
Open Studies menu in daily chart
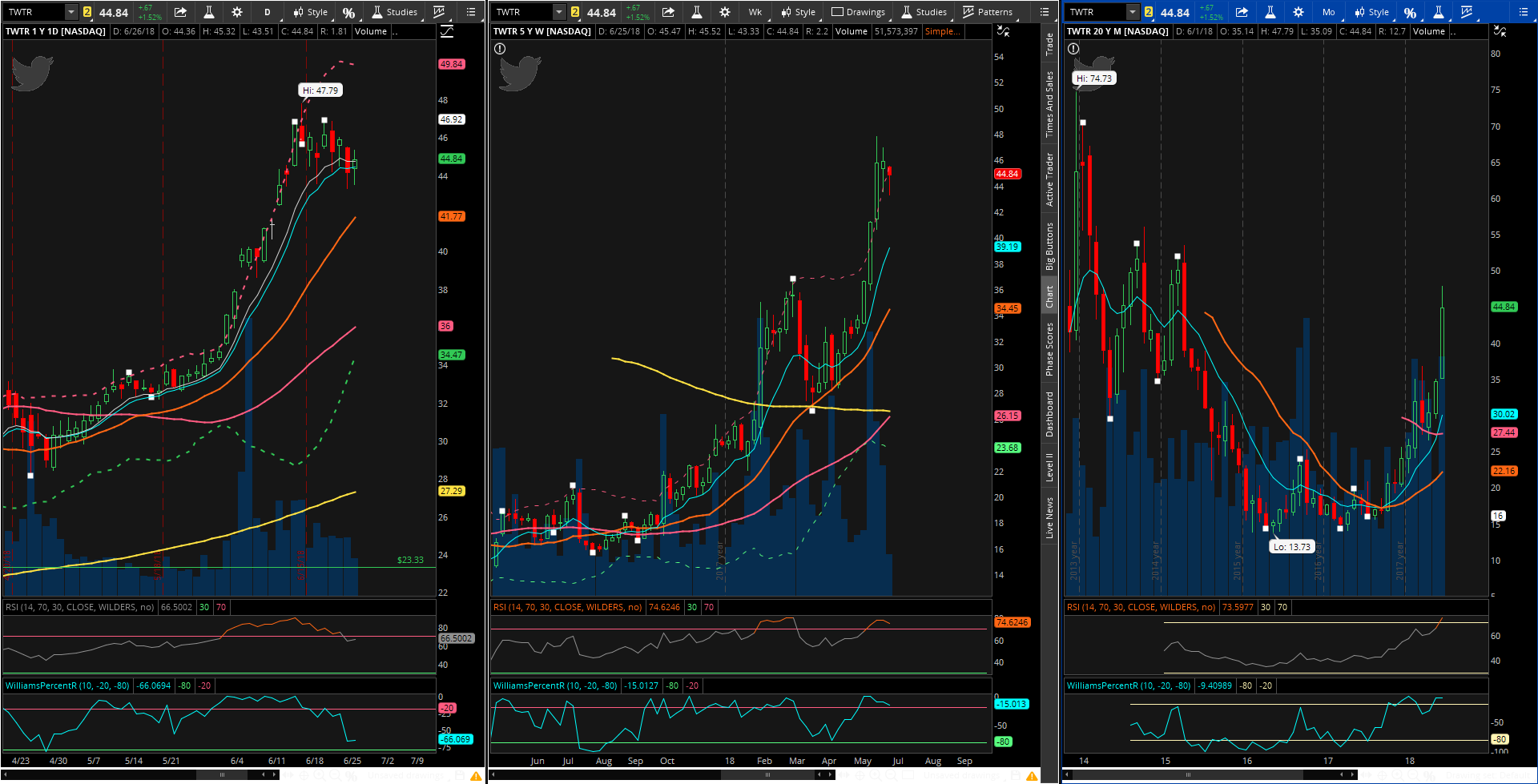pyautogui.click(x=394, y=12)
